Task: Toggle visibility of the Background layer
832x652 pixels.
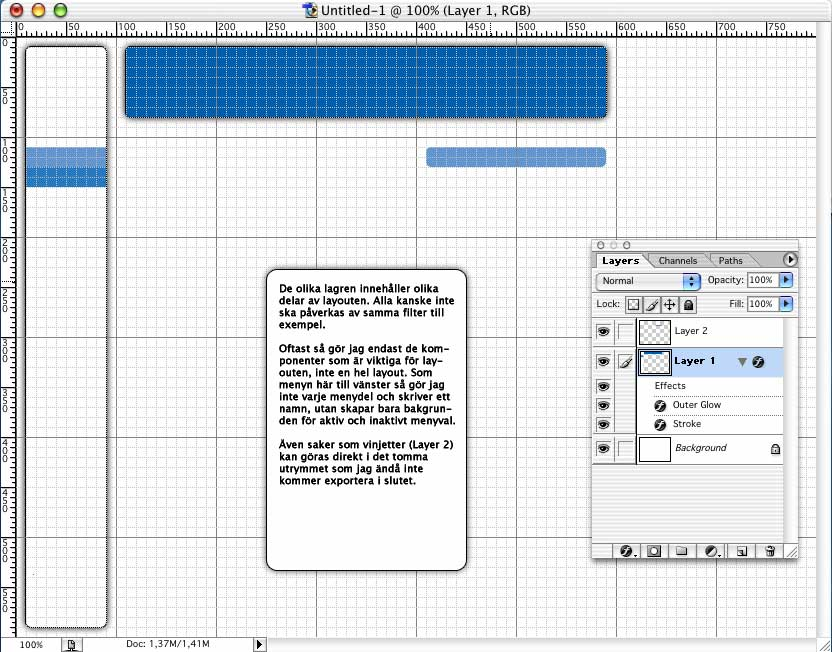Action: tap(603, 449)
